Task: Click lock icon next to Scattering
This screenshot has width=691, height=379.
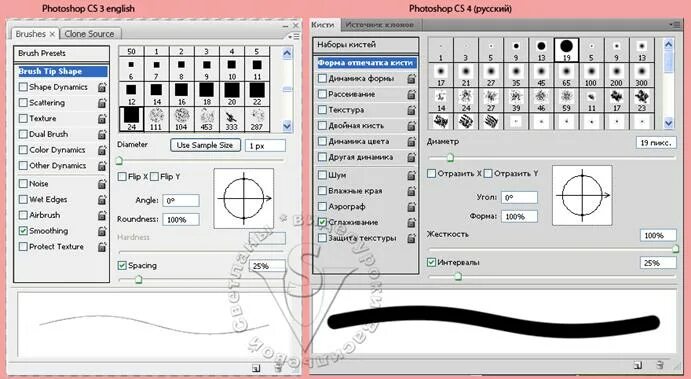Action: [x=102, y=103]
